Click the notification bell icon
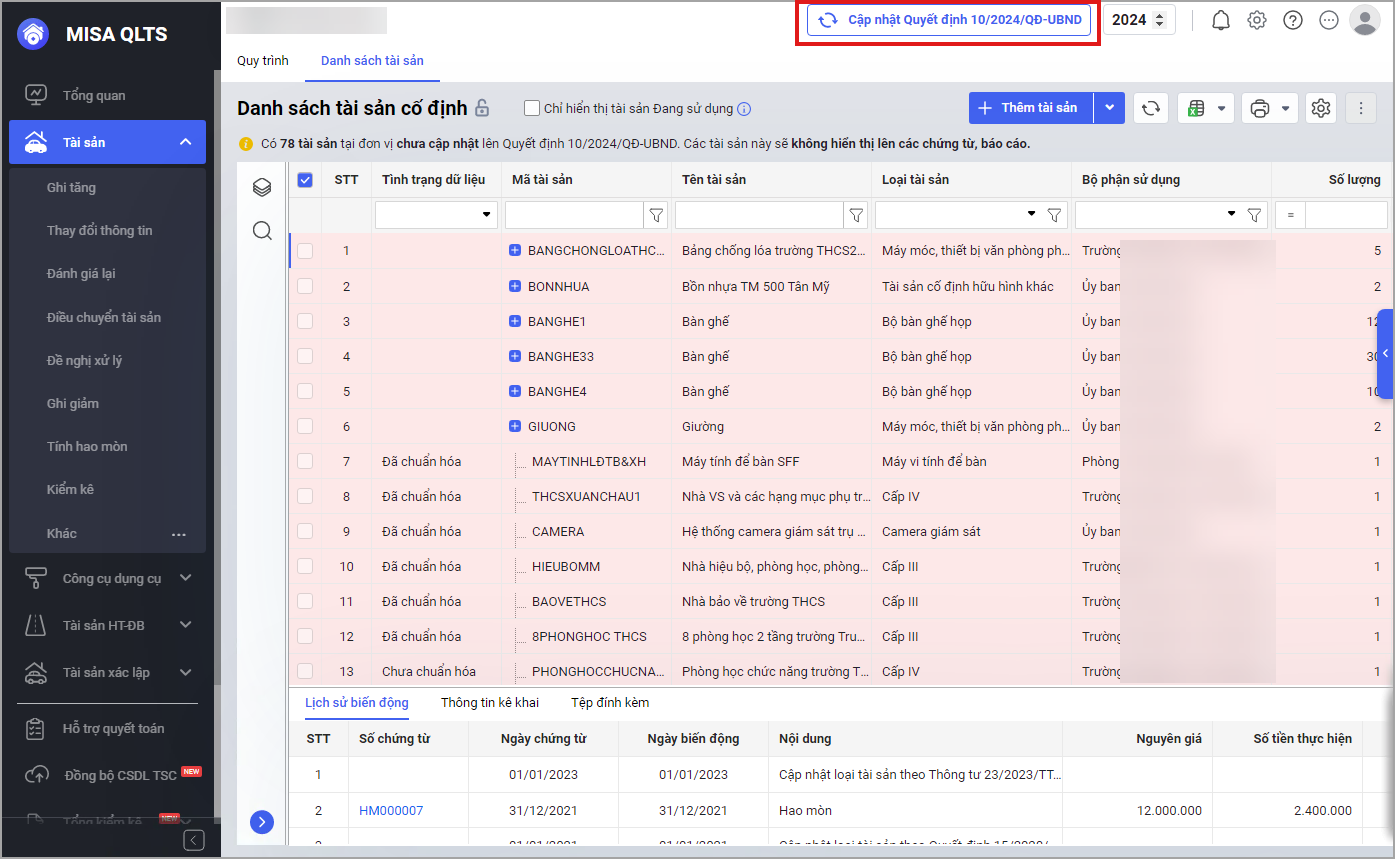This screenshot has height=859, width=1395. coord(1220,20)
